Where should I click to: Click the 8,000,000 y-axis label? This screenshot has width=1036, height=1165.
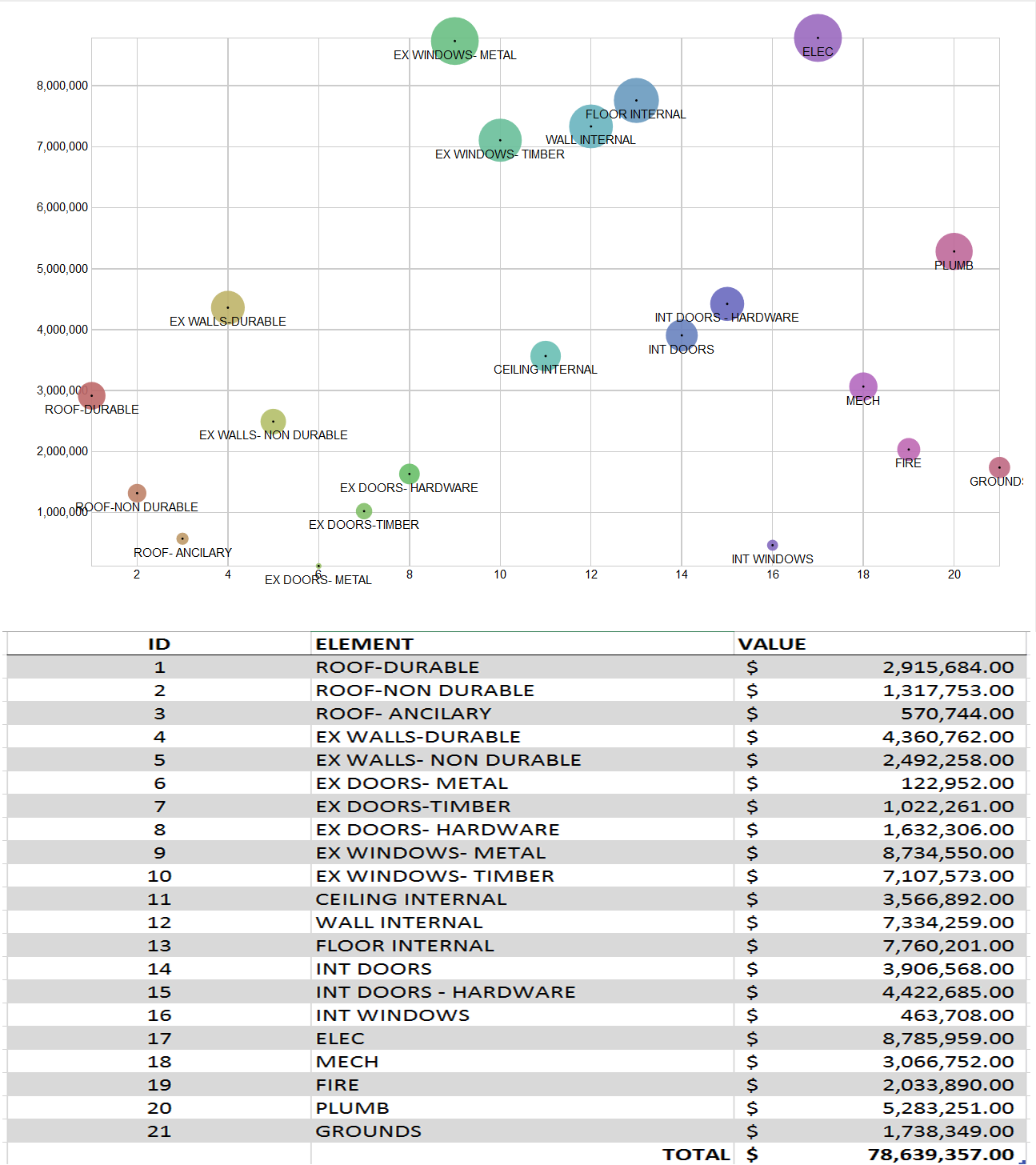62,86
